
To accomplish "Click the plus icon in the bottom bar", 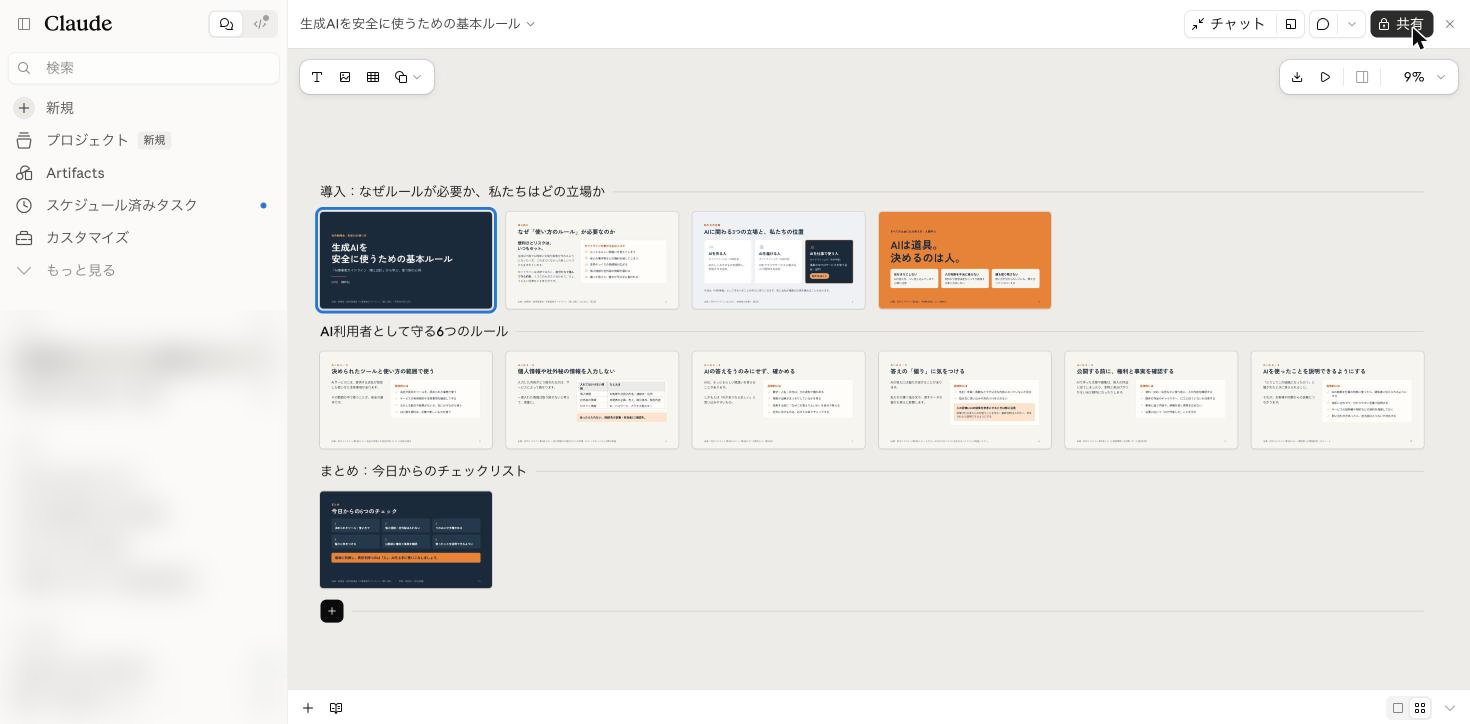I will (308, 708).
